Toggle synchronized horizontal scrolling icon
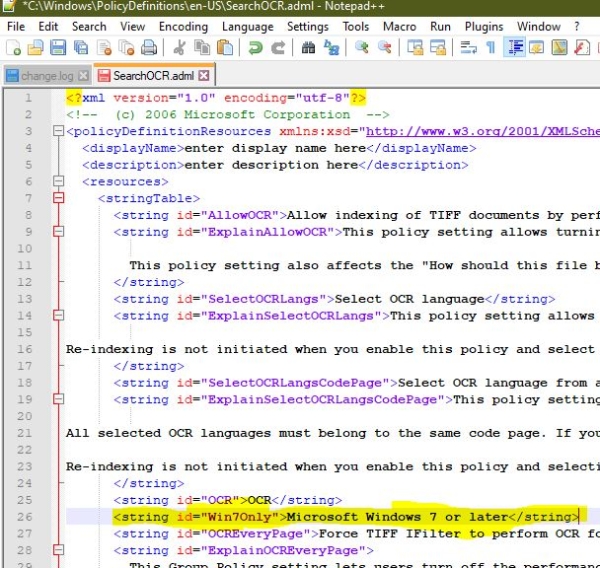This screenshot has width=600, height=568. [x=438, y=48]
